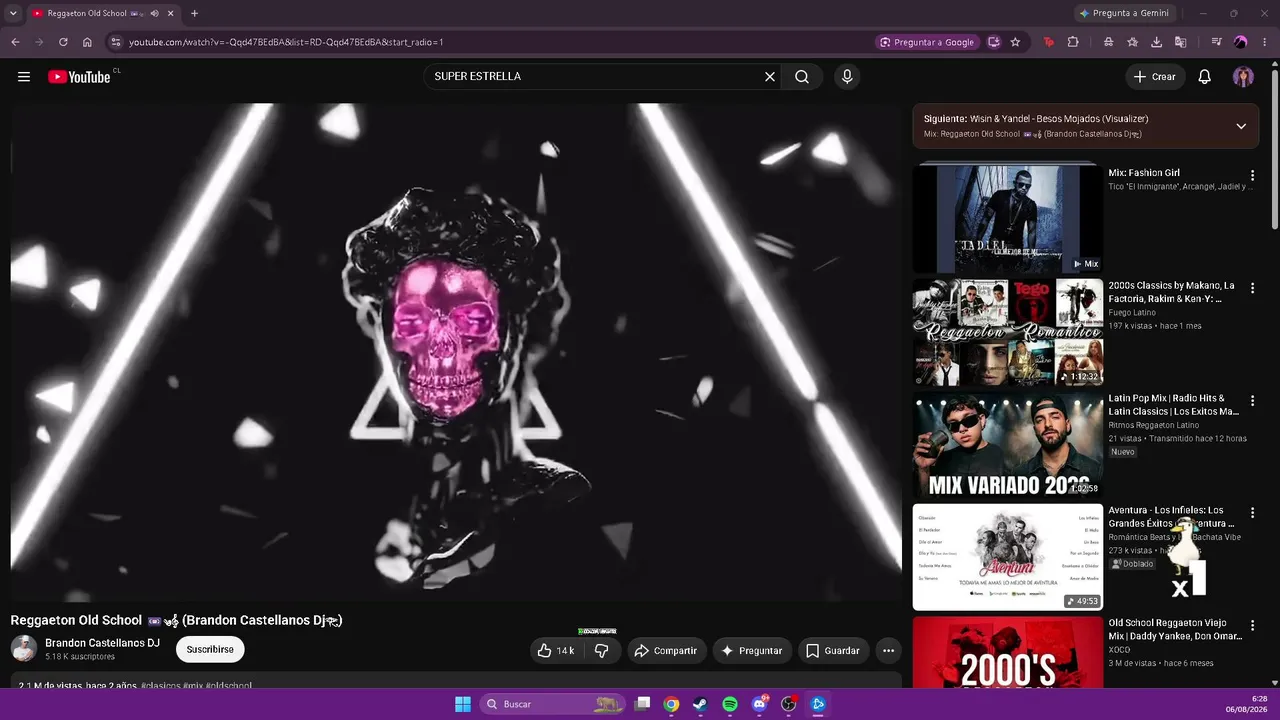Open Spotify from the taskbar
Viewport: 1280px width, 720px height.
(730, 704)
